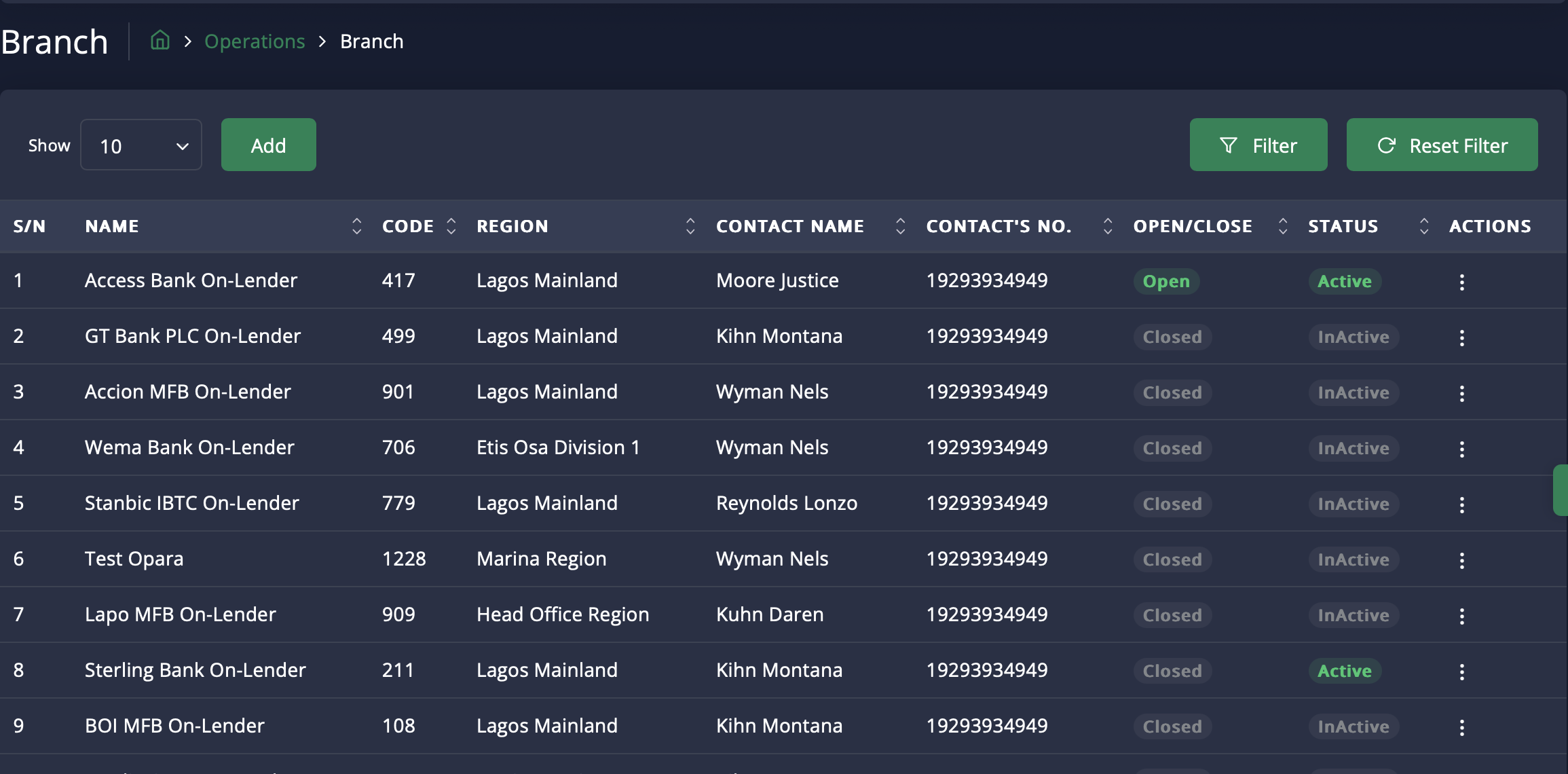Open the Filter button

(1258, 145)
